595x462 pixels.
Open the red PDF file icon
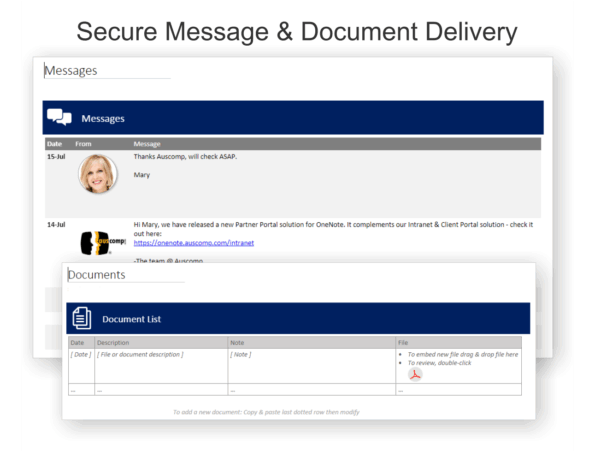[415, 374]
